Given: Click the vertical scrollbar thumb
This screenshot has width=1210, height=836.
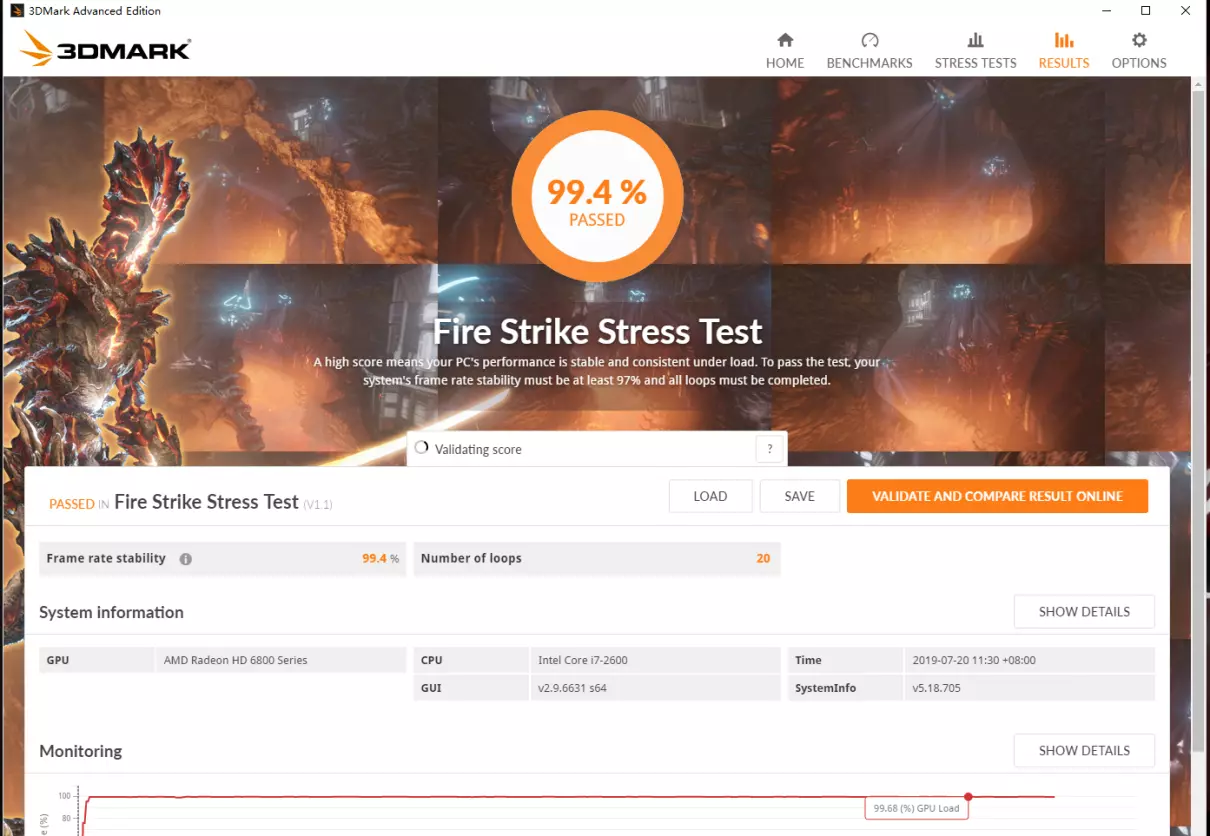Looking at the screenshot, I should point(1199,420).
